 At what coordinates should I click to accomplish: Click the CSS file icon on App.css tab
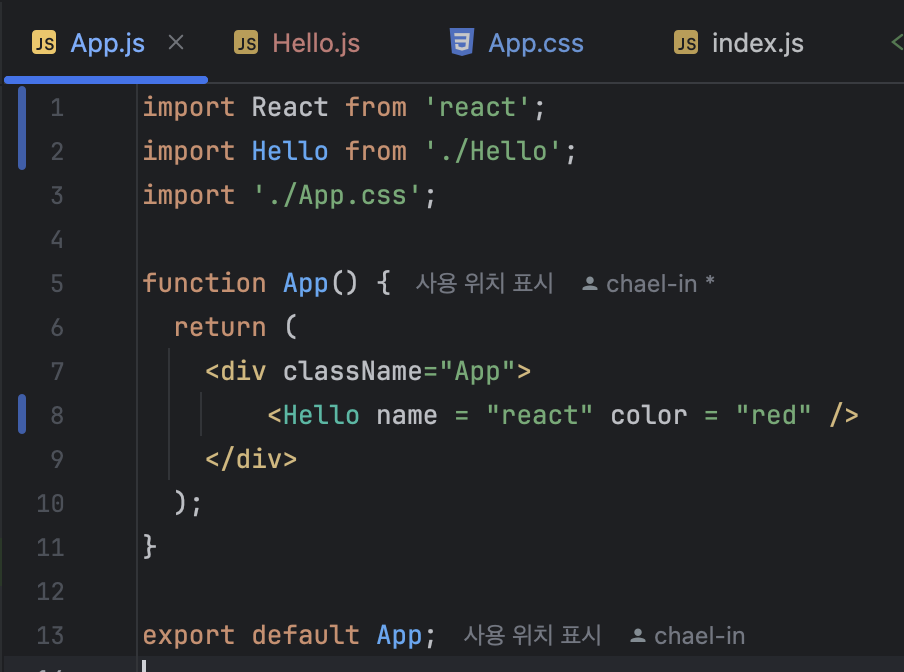click(462, 42)
